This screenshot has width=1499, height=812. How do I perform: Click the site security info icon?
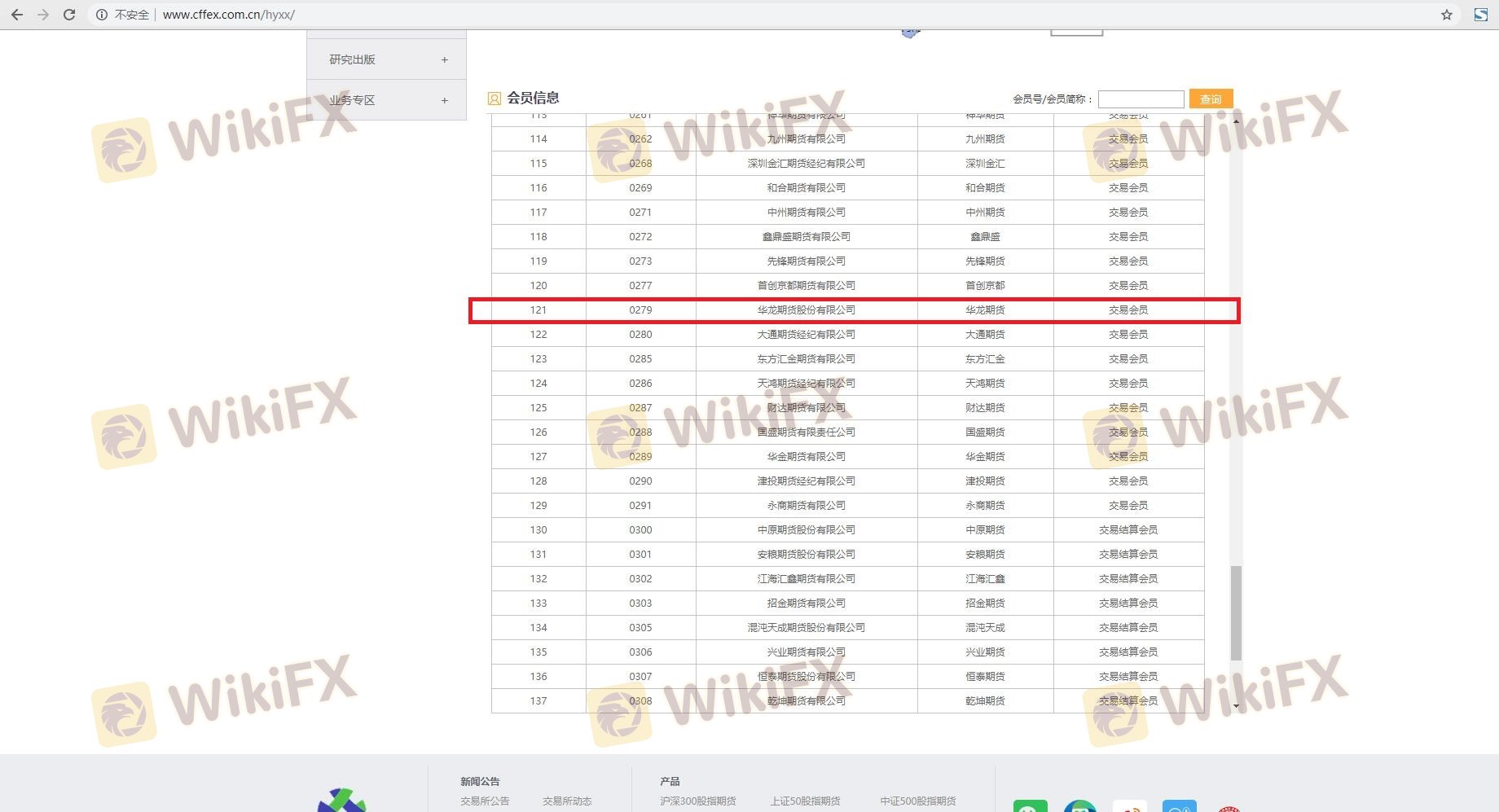tap(102, 15)
